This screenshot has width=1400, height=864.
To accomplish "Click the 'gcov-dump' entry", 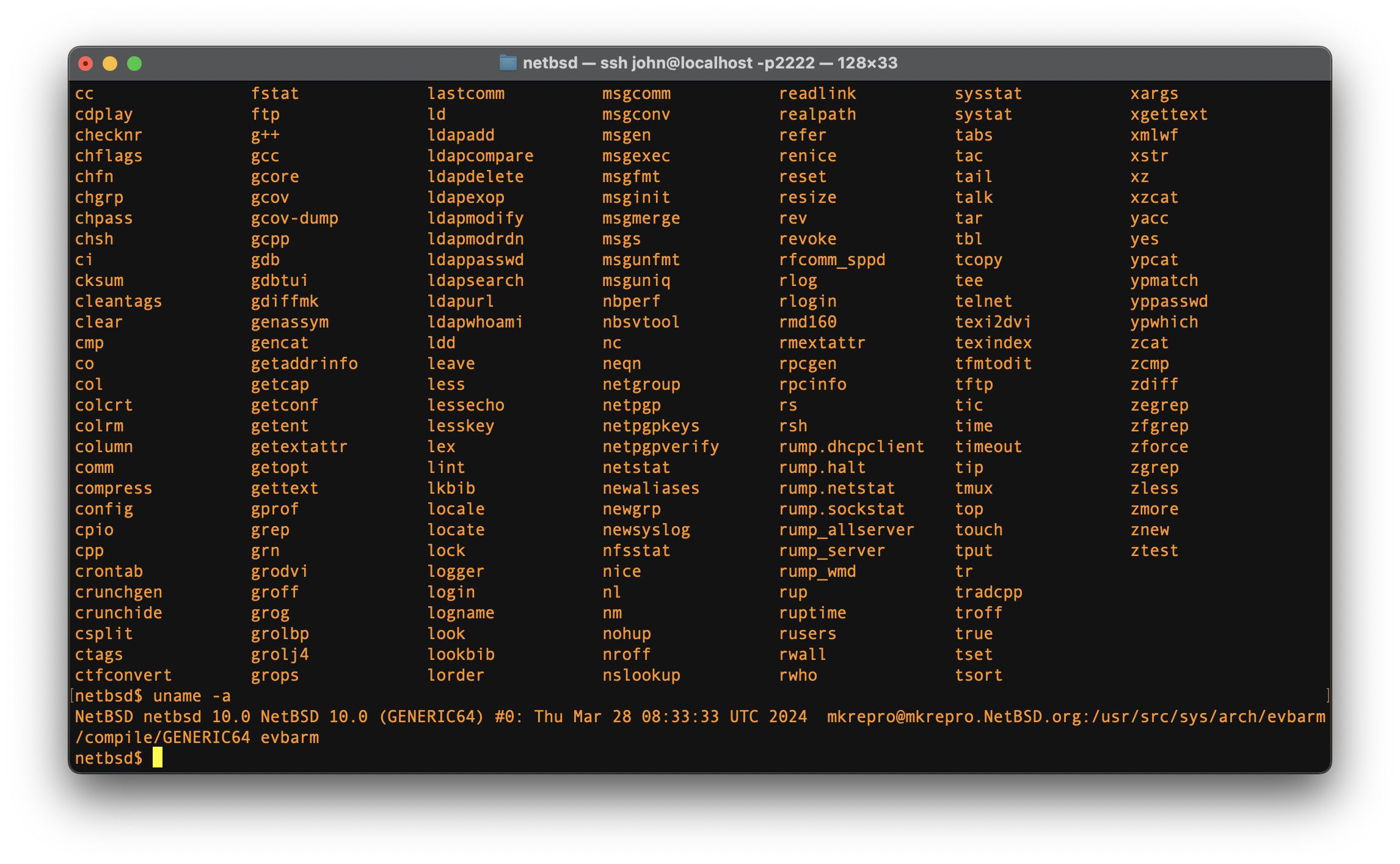I will click(x=294, y=218).
